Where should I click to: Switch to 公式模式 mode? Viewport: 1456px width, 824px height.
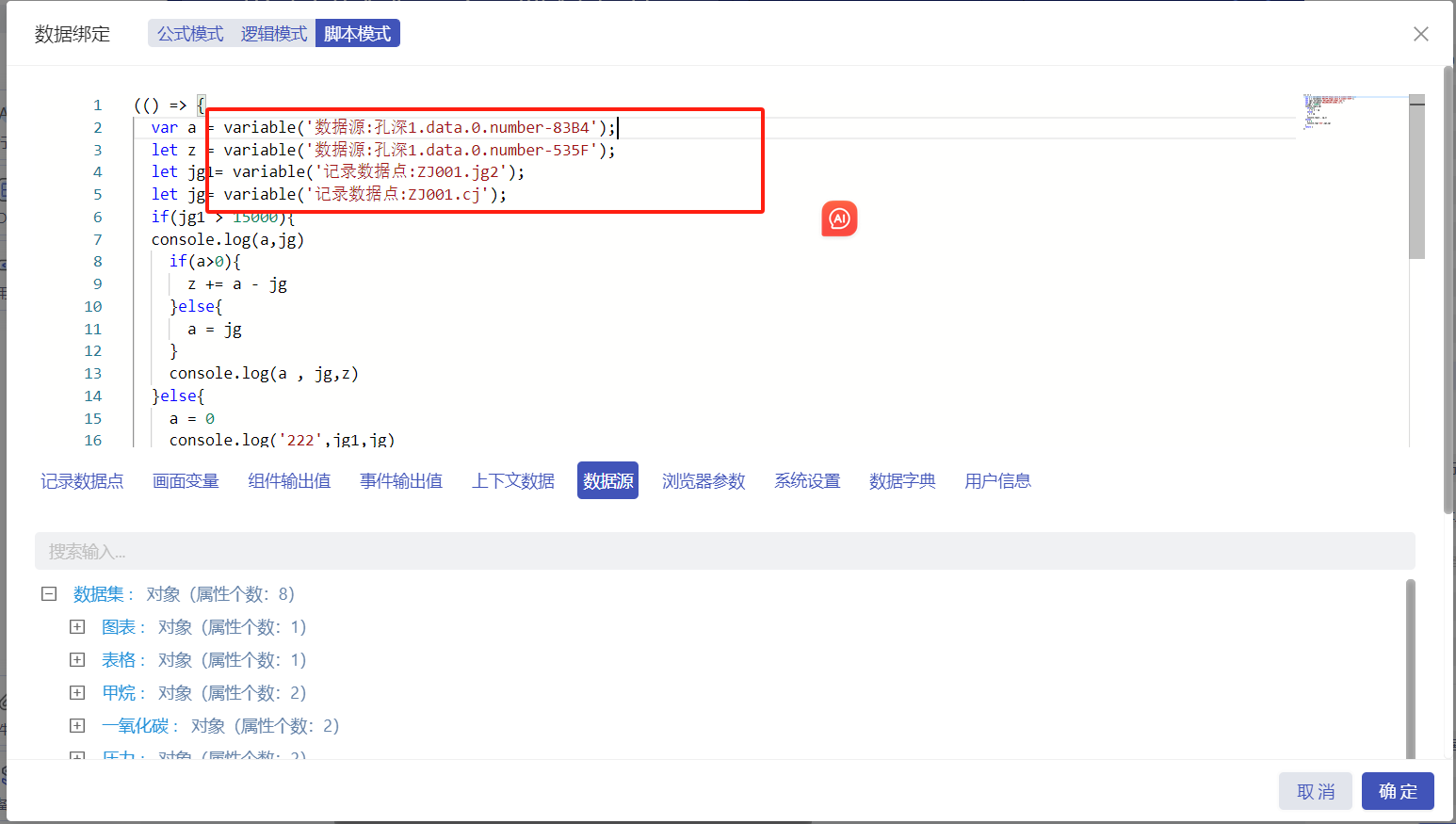coord(190,34)
